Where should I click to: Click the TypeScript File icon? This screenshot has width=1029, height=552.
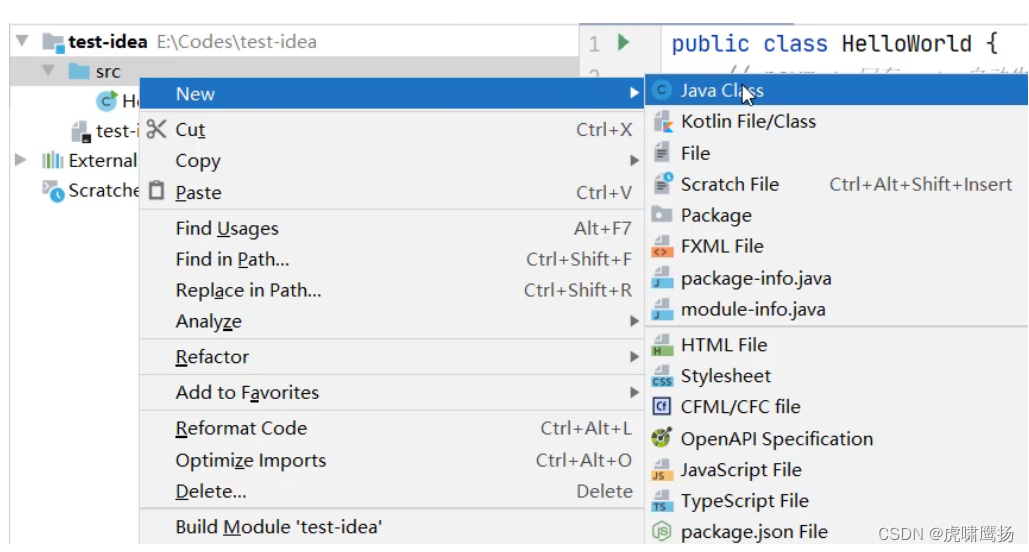pos(662,501)
